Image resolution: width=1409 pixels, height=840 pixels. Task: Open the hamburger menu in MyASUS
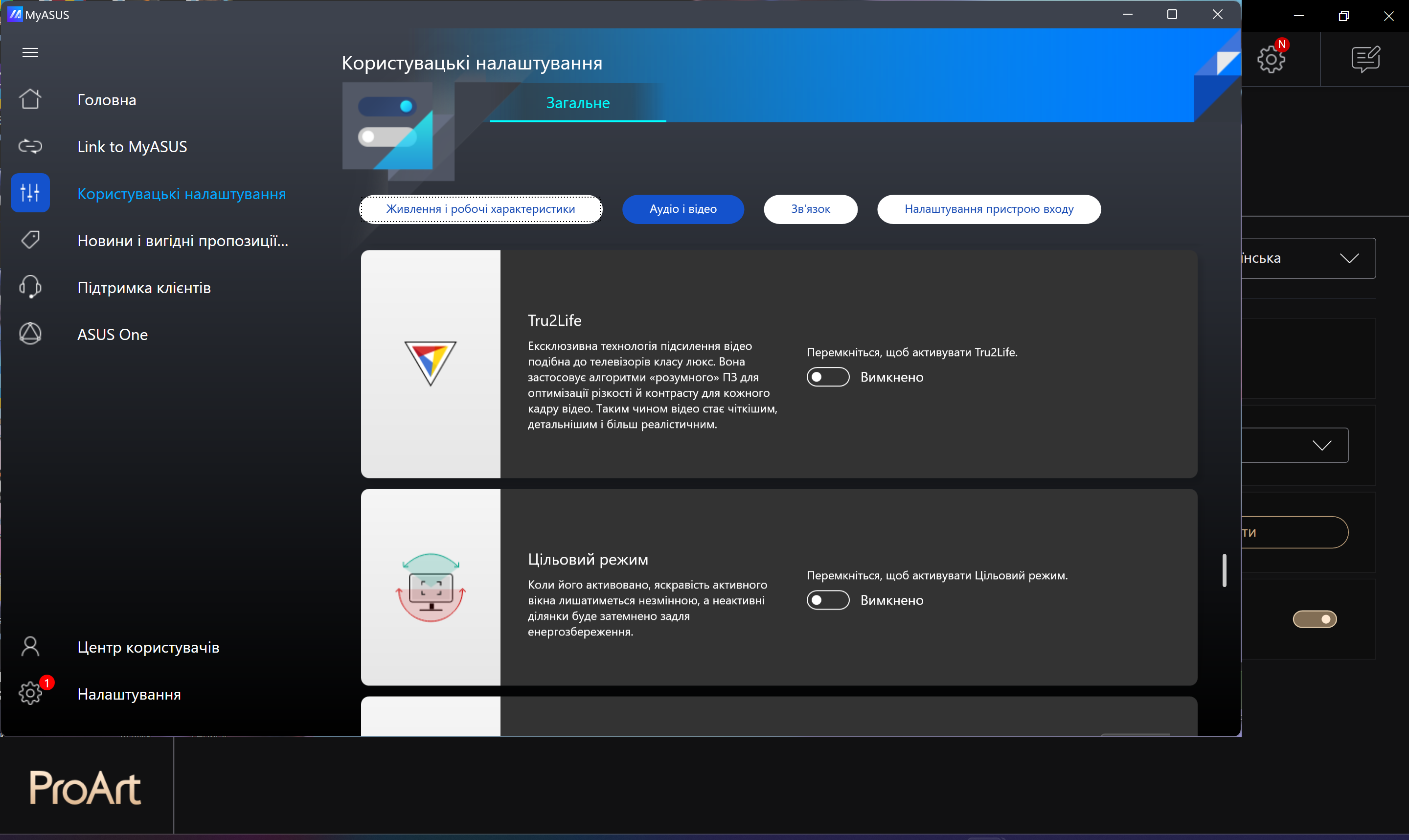pos(30,53)
